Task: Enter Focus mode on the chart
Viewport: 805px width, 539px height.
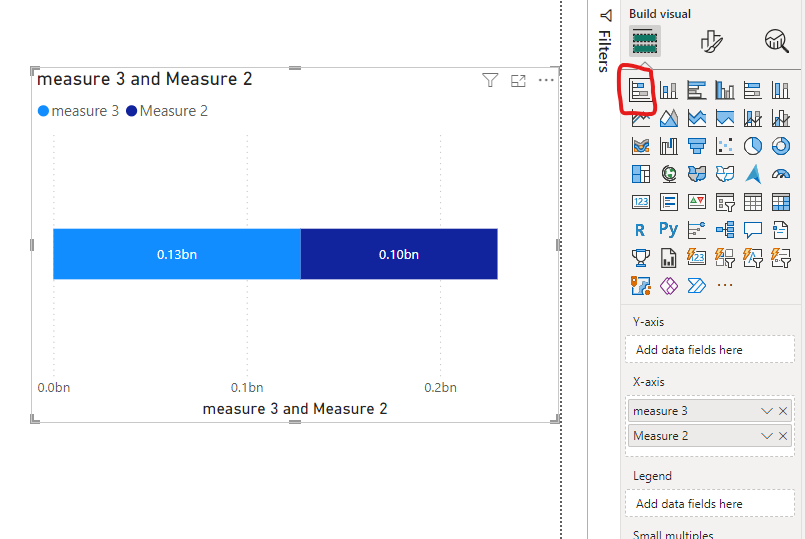Action: point(518,81)
